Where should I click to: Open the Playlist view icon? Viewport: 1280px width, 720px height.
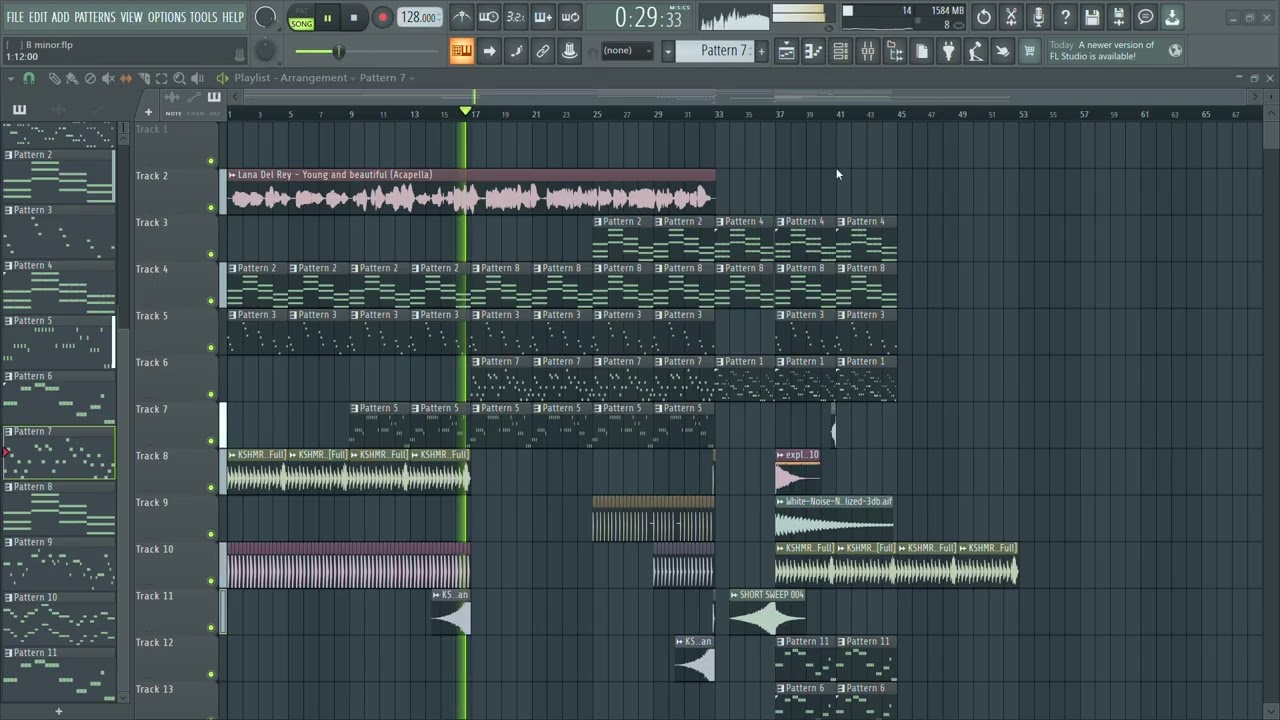coord(787,51)
